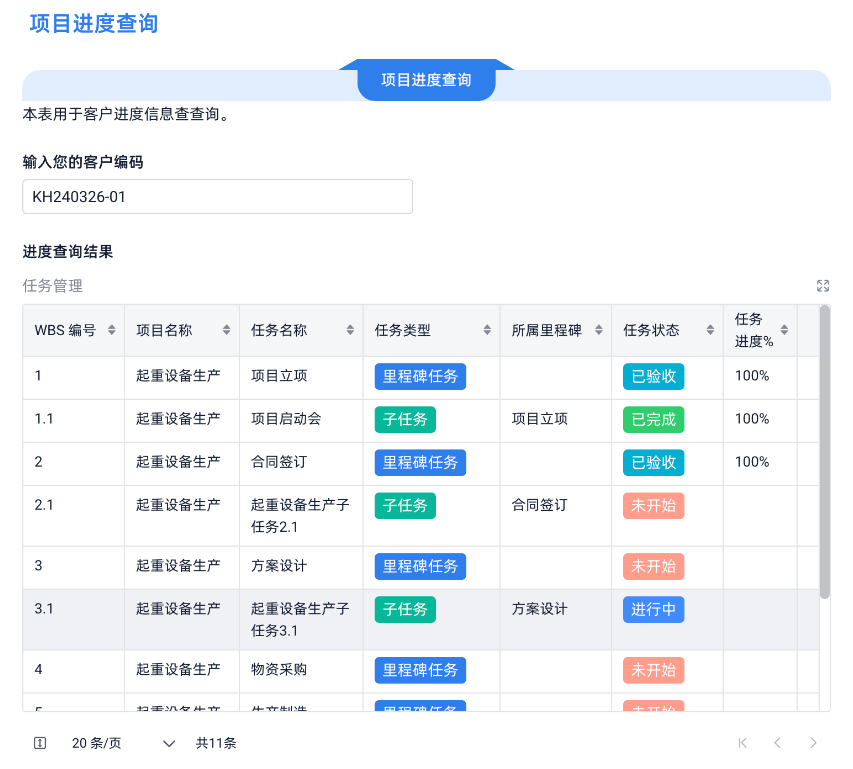Toggle sorting on the 任务类型 column
The image size is (853, 769).
[489, 329]
